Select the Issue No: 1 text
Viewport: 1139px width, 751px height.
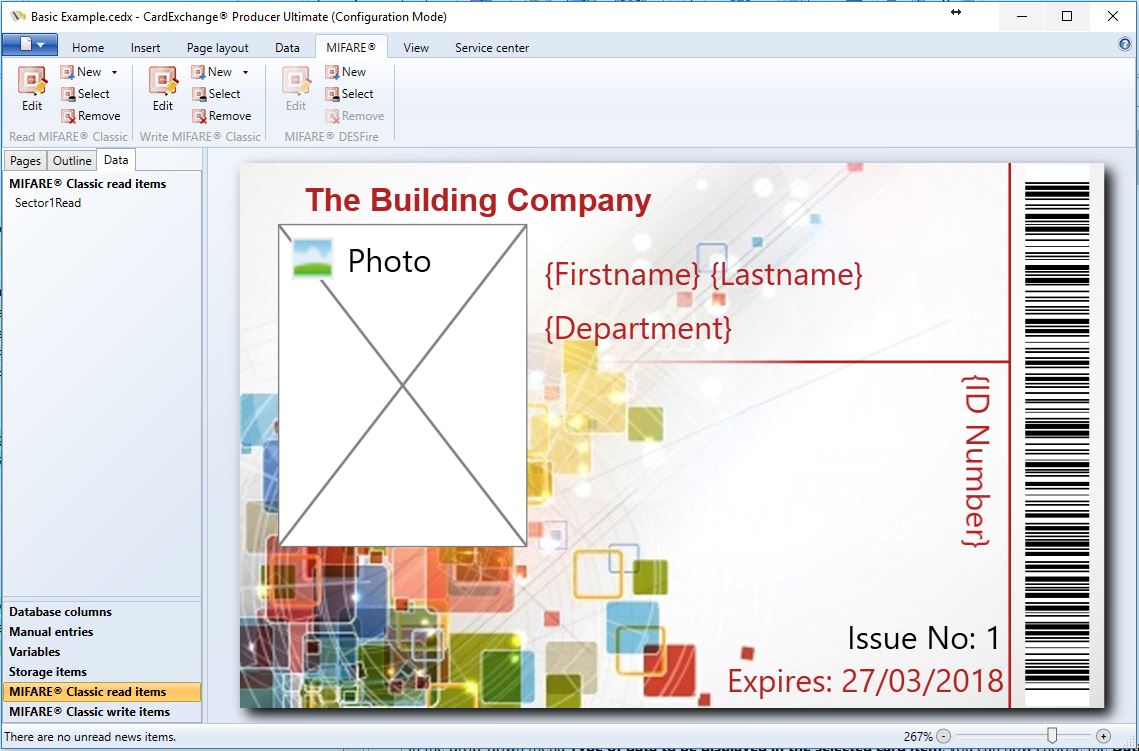pos(924,638)
